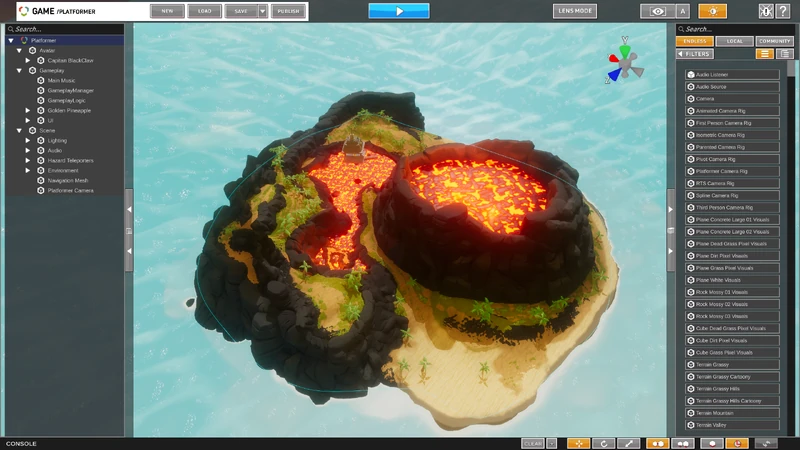Viewport: 800px width, 450px height.
Task: Select the ENDLESS library tab
Action: pyautogui.click(x=694, y=41)
